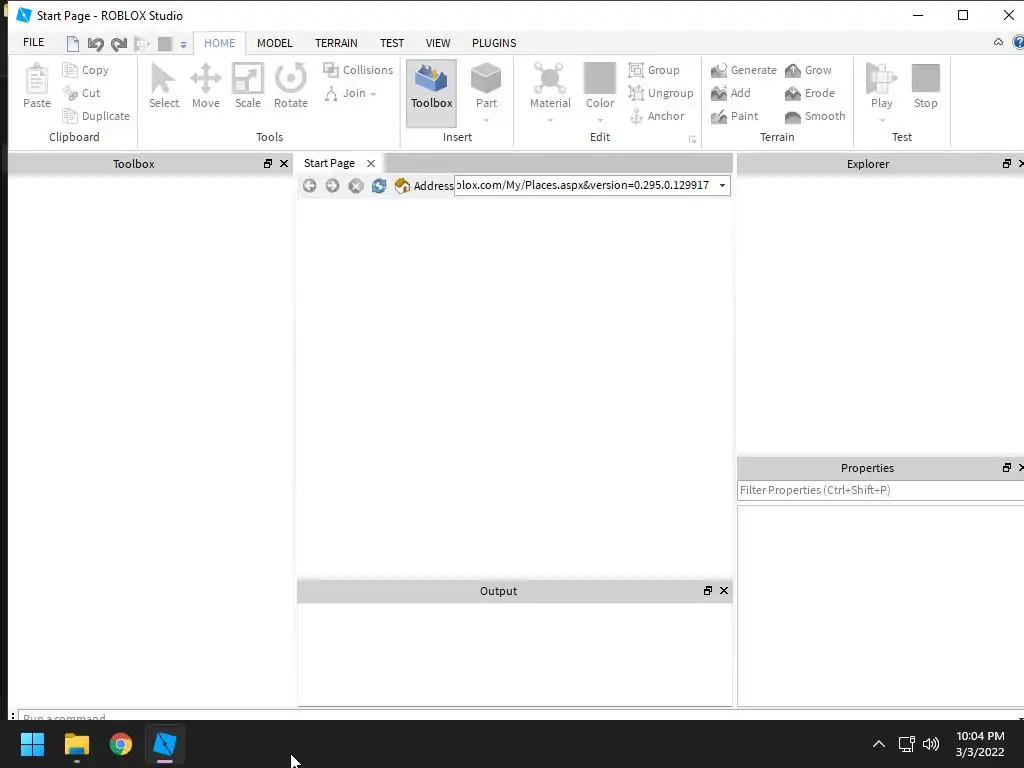Open the Address history dropdown arrow

(x=722, y=185)
